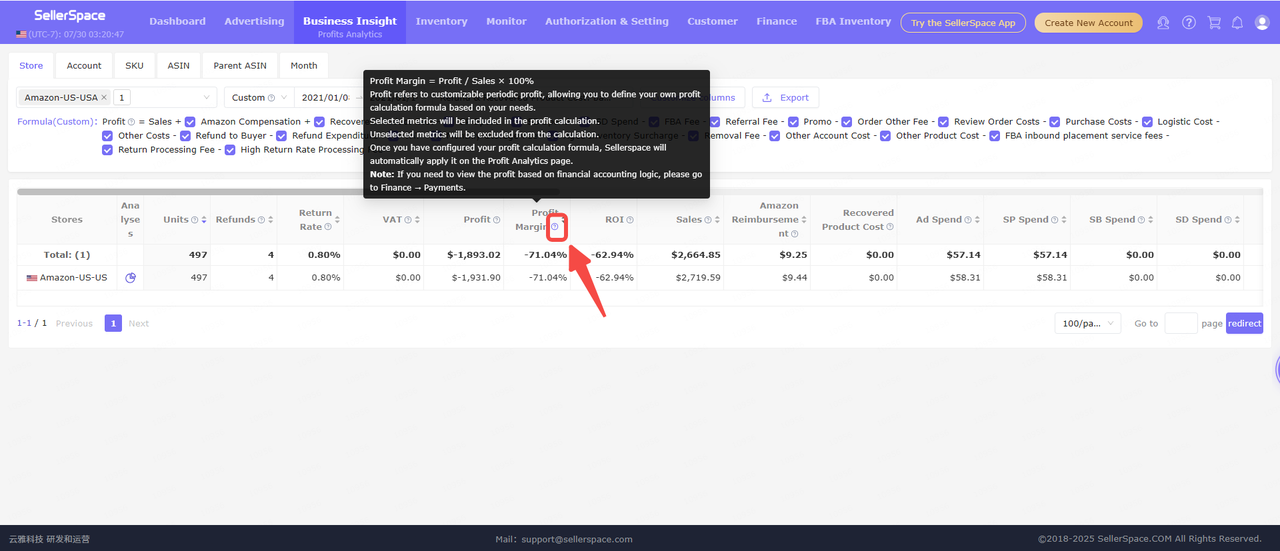
Task: Open the Dashboard menu
Action: (178, 21)
